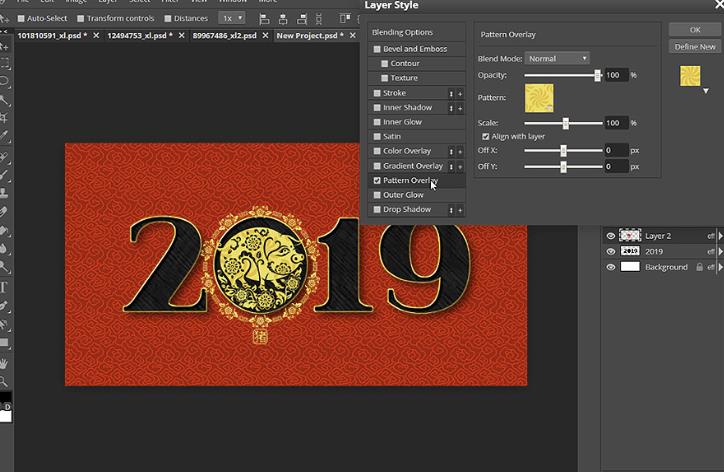The height and width of the screenshot is (472, 724).
Task: Click the Opacity value field
Action: [x=616, y=75]
